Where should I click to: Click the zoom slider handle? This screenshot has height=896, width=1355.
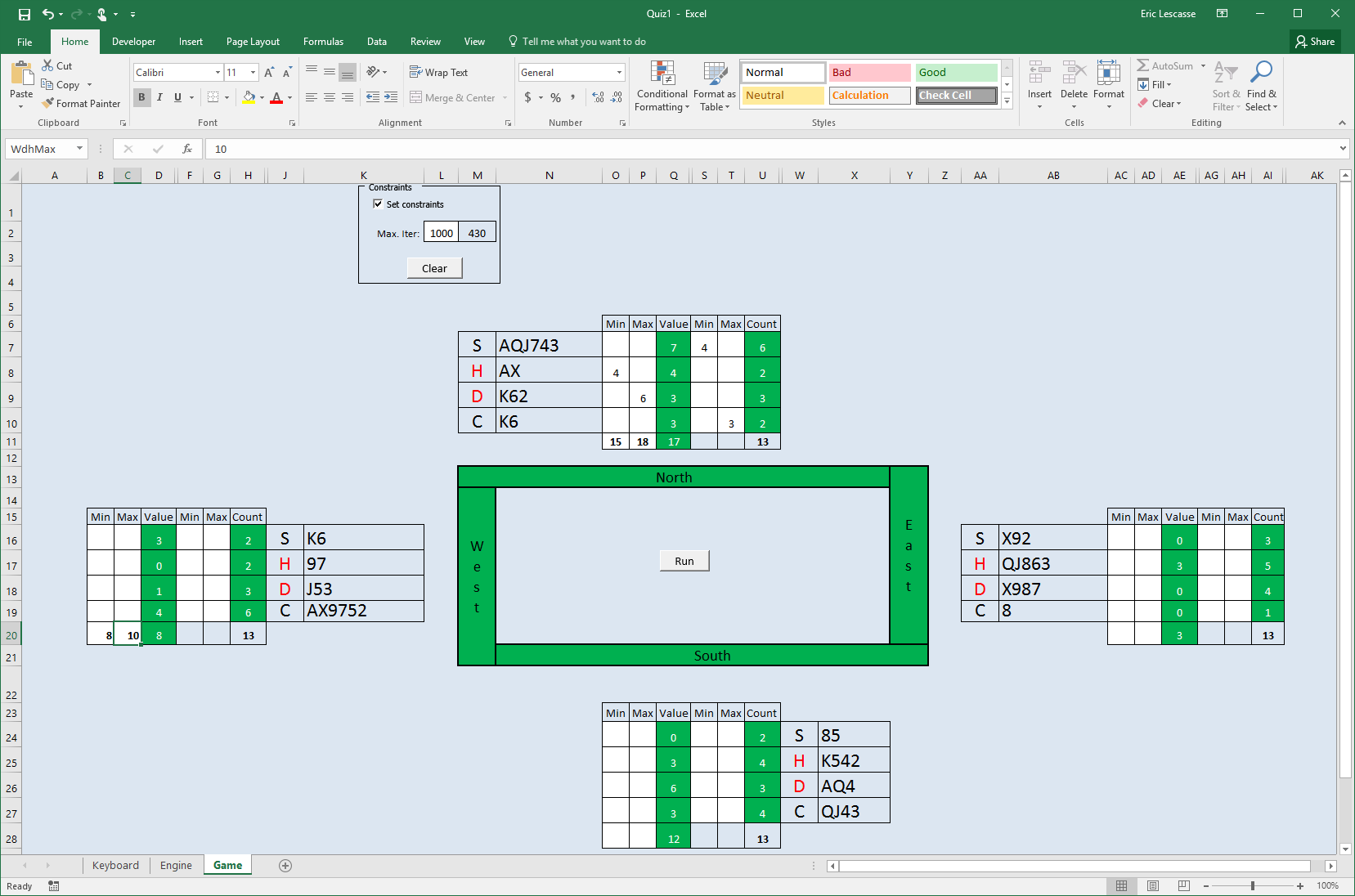(x=1252, y=886)
